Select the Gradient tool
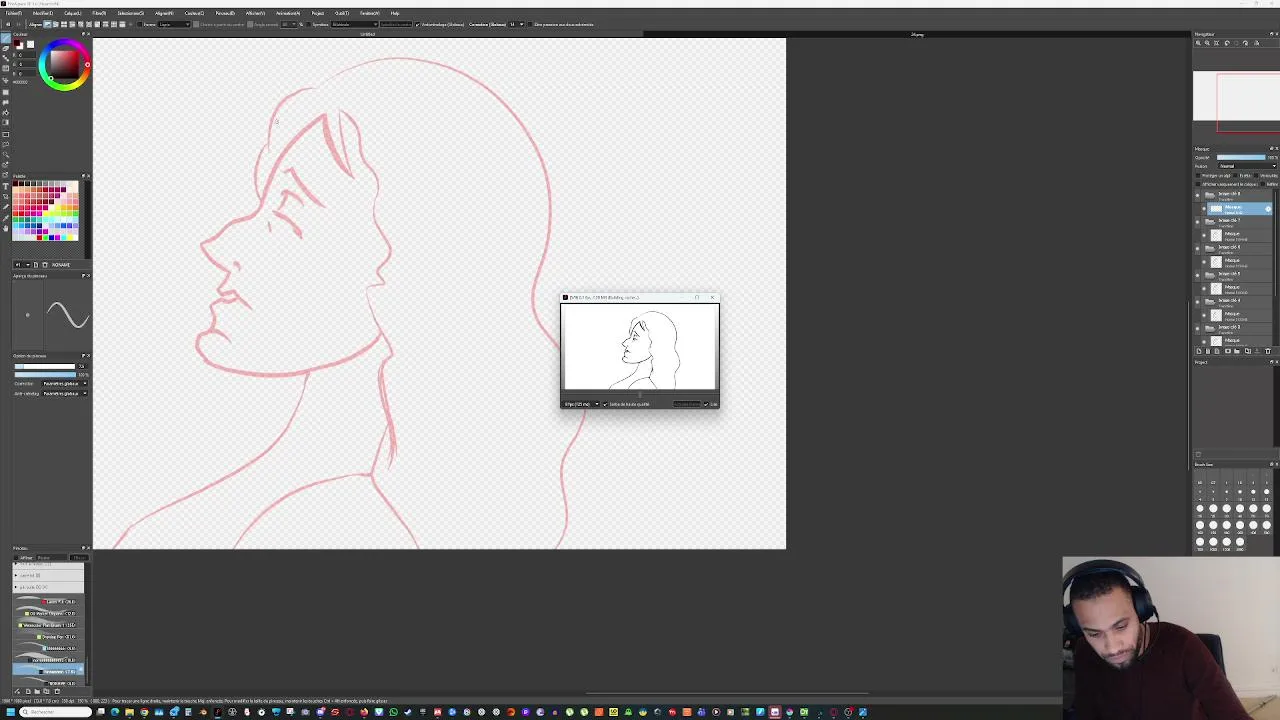The image size is (1280, 720). (x=7, y=122)
